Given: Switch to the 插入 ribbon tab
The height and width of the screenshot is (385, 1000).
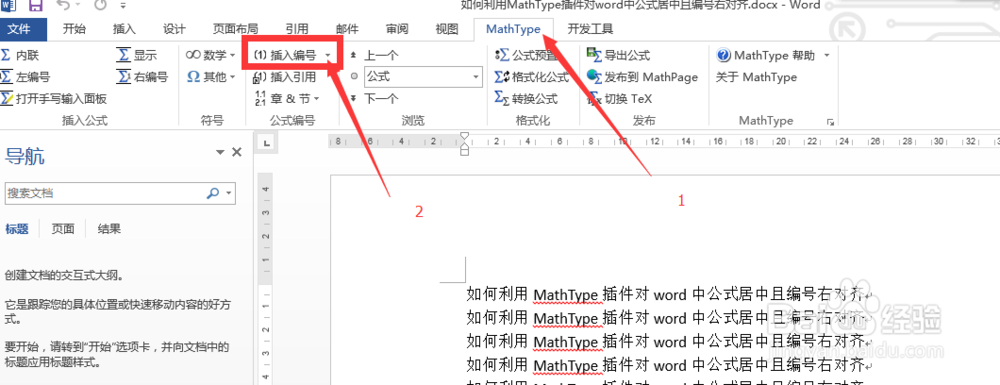Looking at the screenshot, I should click(x=124, y=29).
